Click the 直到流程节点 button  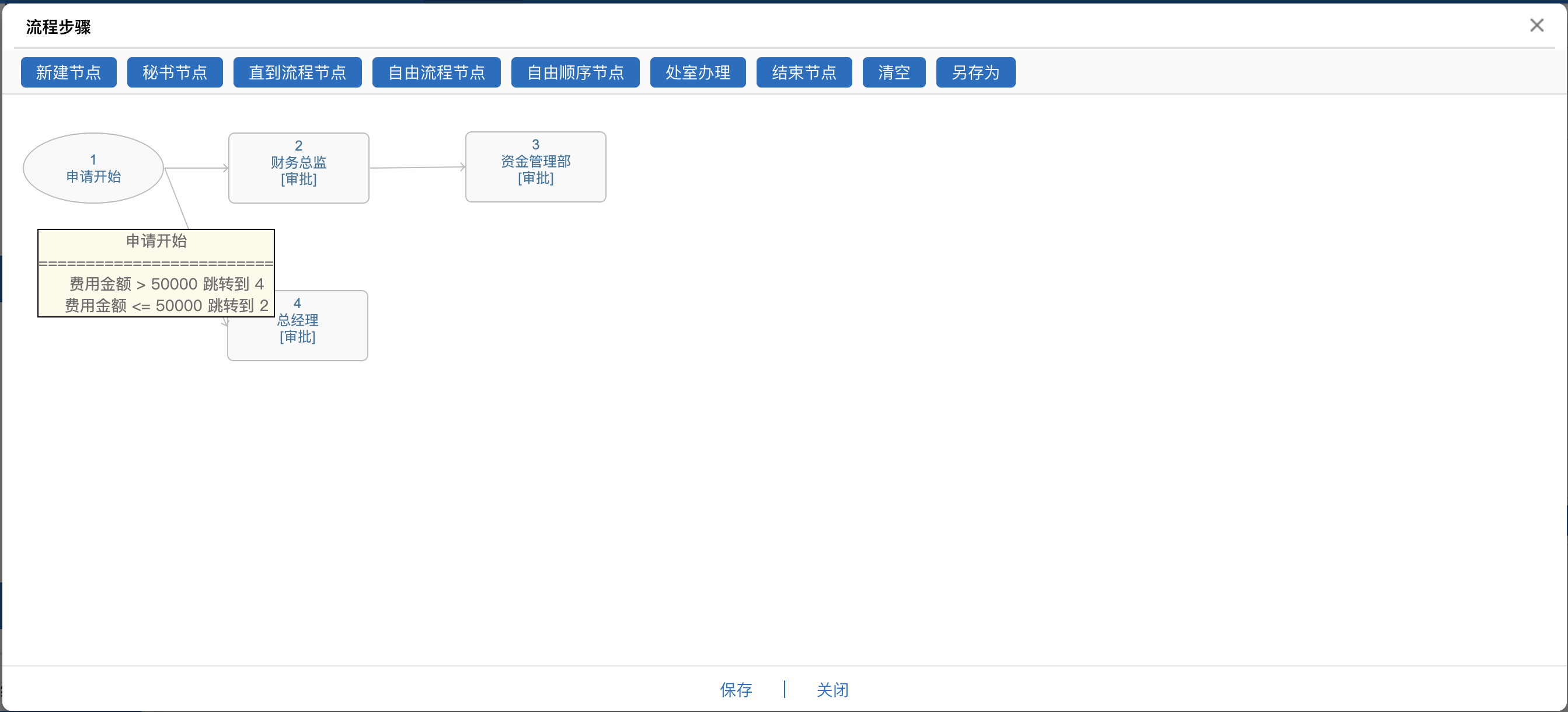click(297, 72)
